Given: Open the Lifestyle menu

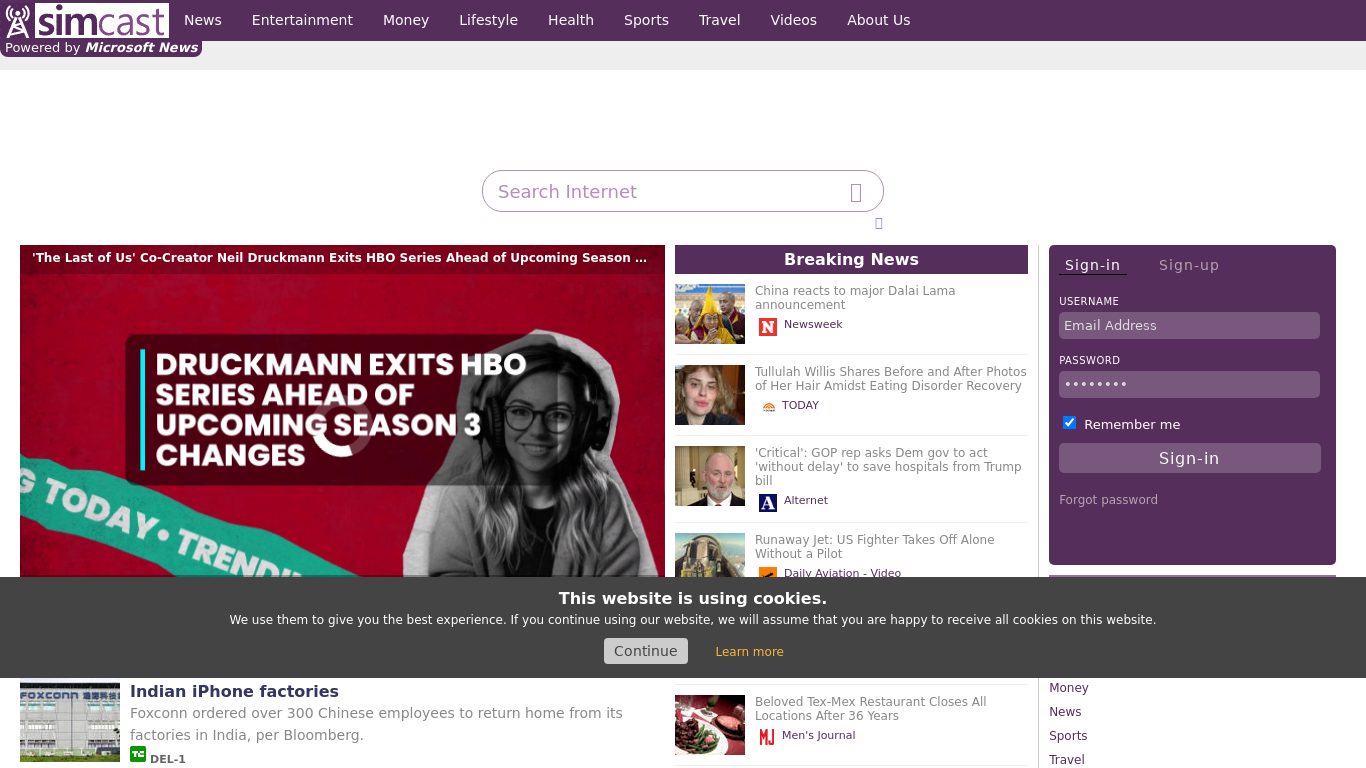Looking at the screenshot, I should [x=488, y=20].
